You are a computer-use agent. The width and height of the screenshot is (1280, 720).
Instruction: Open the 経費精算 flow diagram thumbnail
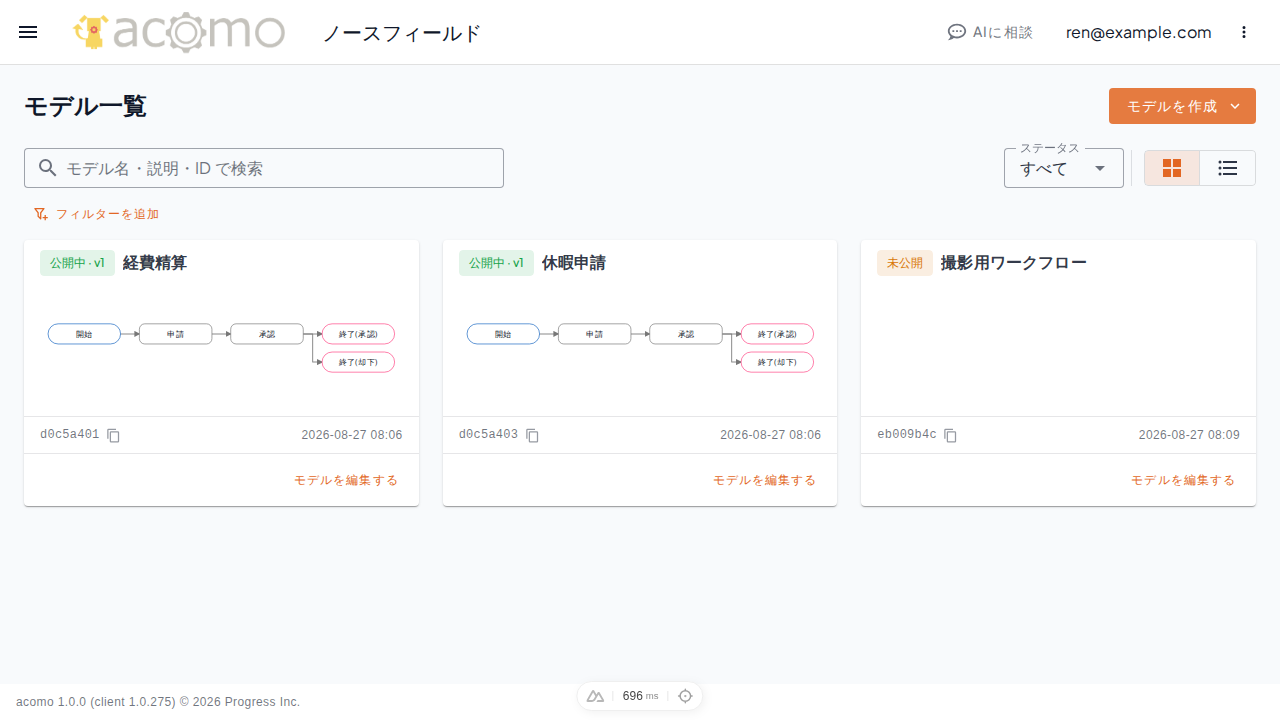[x=221, y=347]
